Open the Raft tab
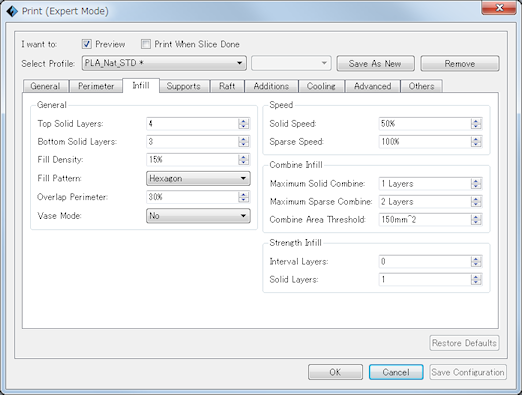 tap(227, 86)
